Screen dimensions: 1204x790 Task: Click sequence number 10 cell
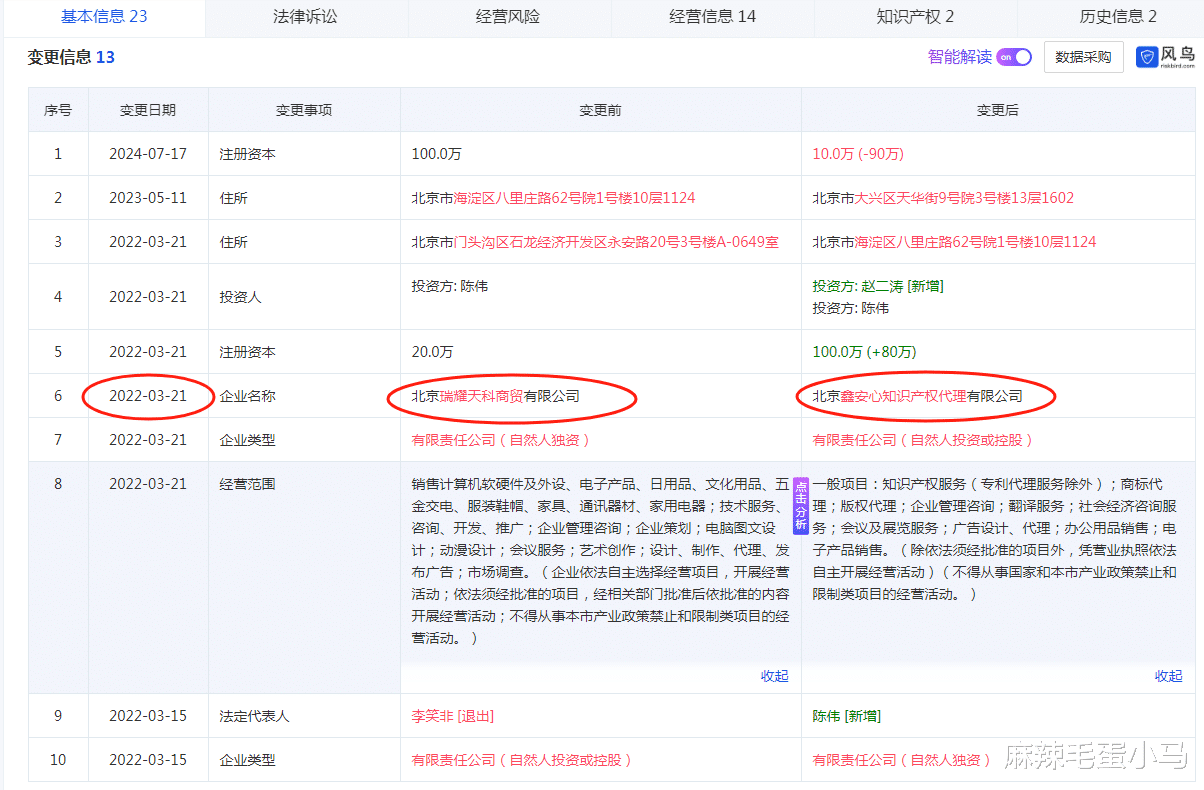click(58, 760)
